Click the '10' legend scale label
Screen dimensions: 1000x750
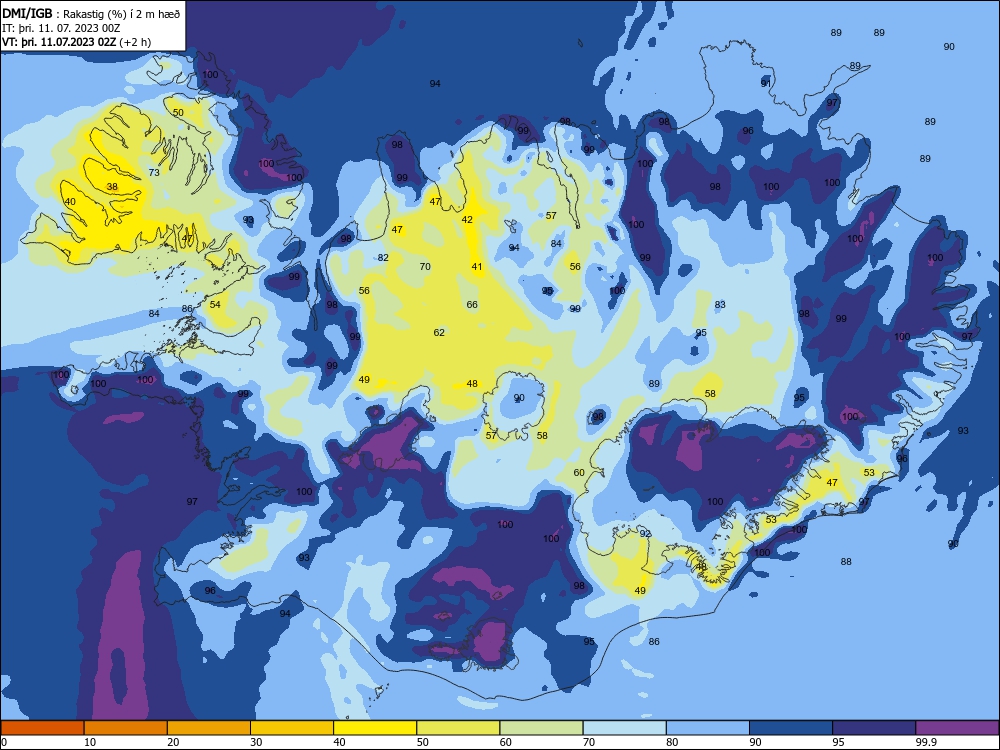coord(90,742)
